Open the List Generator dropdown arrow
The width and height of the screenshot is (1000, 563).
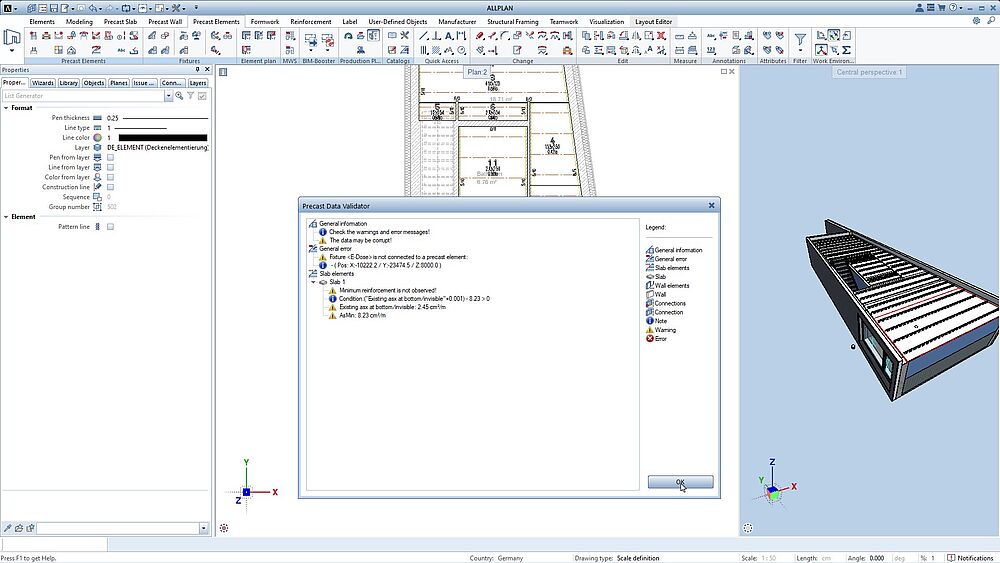(x=167, y=96)
